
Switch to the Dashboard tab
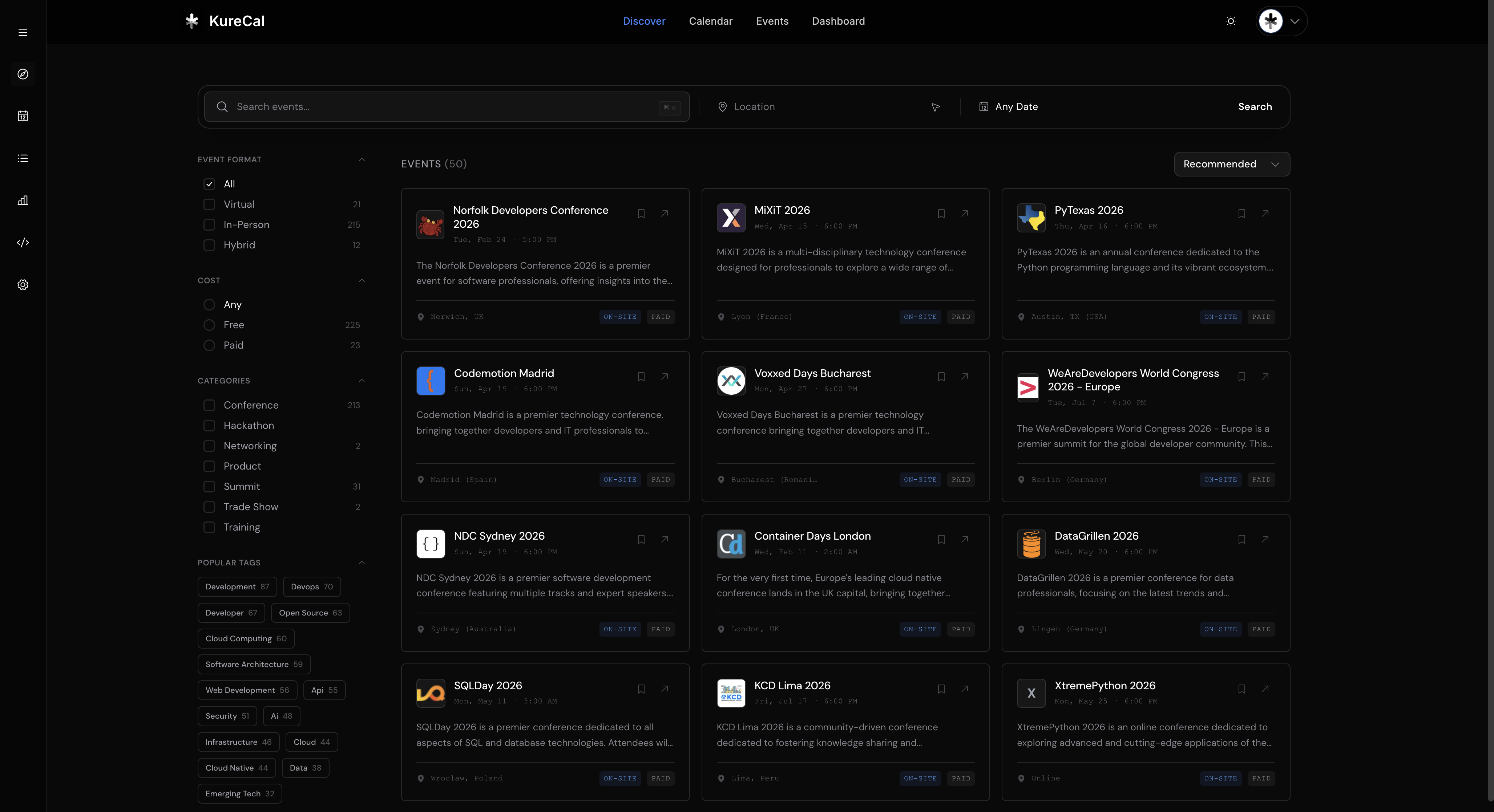pyautogui.click(x=838, y=21)
